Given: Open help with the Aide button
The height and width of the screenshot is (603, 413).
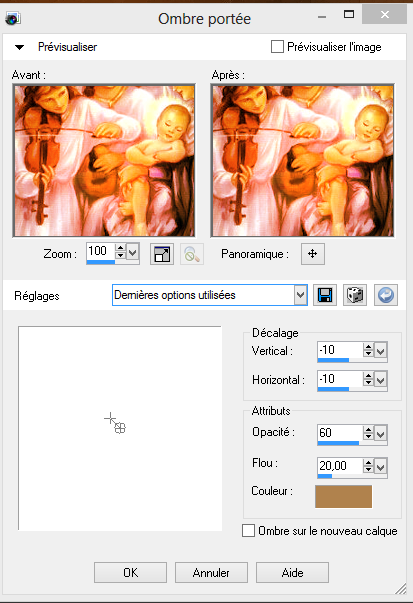Looking at the screenshot, I should pos(292,573).
